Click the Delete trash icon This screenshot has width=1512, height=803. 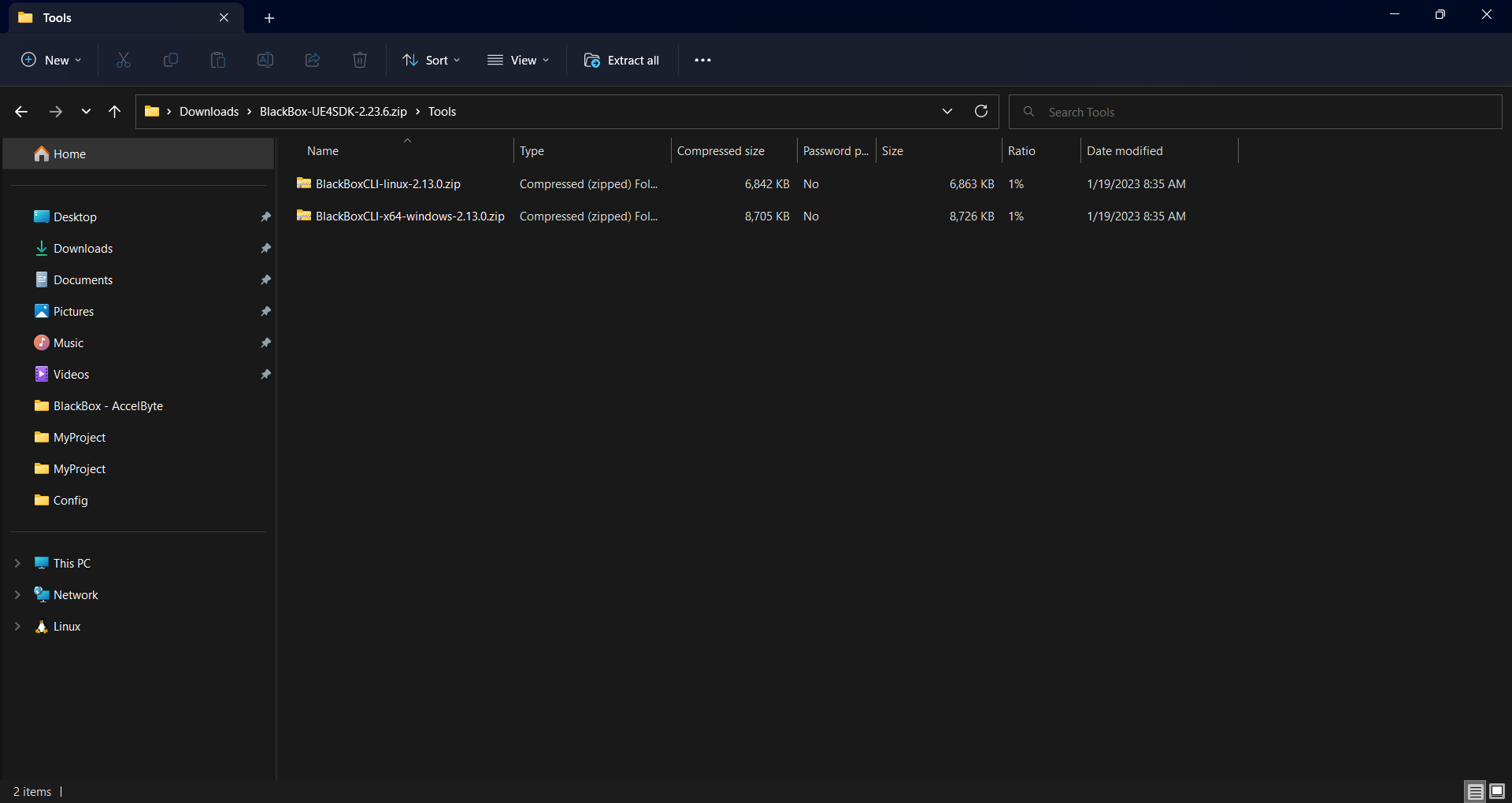(360, 60)
